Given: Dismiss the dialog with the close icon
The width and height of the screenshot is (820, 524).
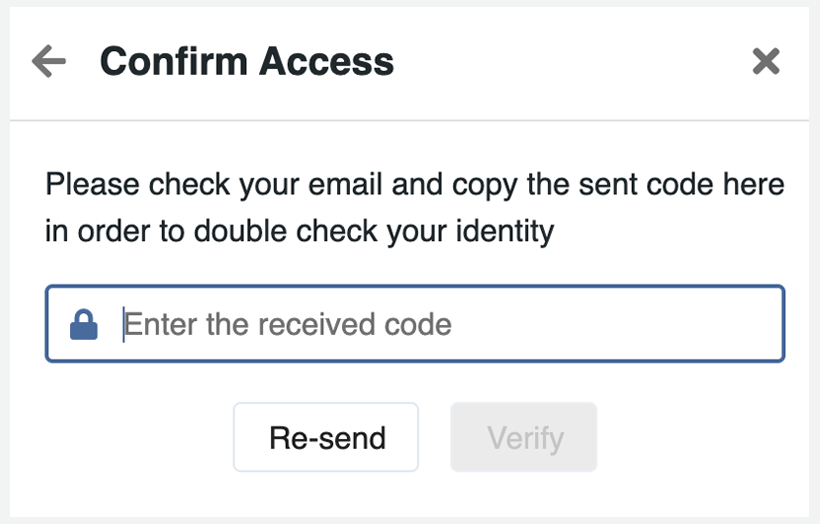Looking at the screenshot, I should click(766, 62).
